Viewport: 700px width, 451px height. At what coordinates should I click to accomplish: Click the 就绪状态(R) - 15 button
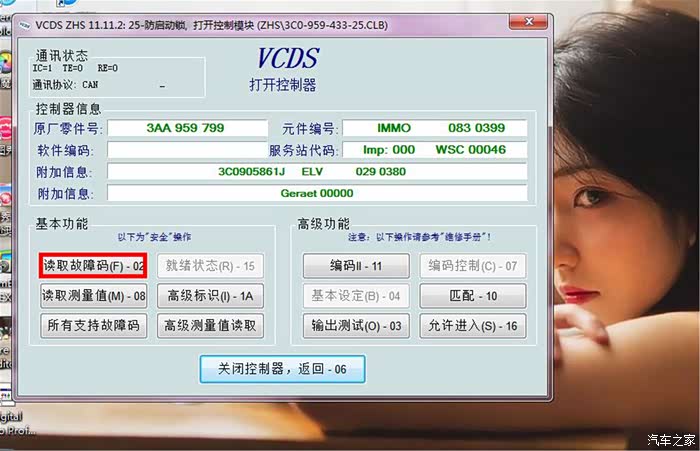[x=210, y=266]
